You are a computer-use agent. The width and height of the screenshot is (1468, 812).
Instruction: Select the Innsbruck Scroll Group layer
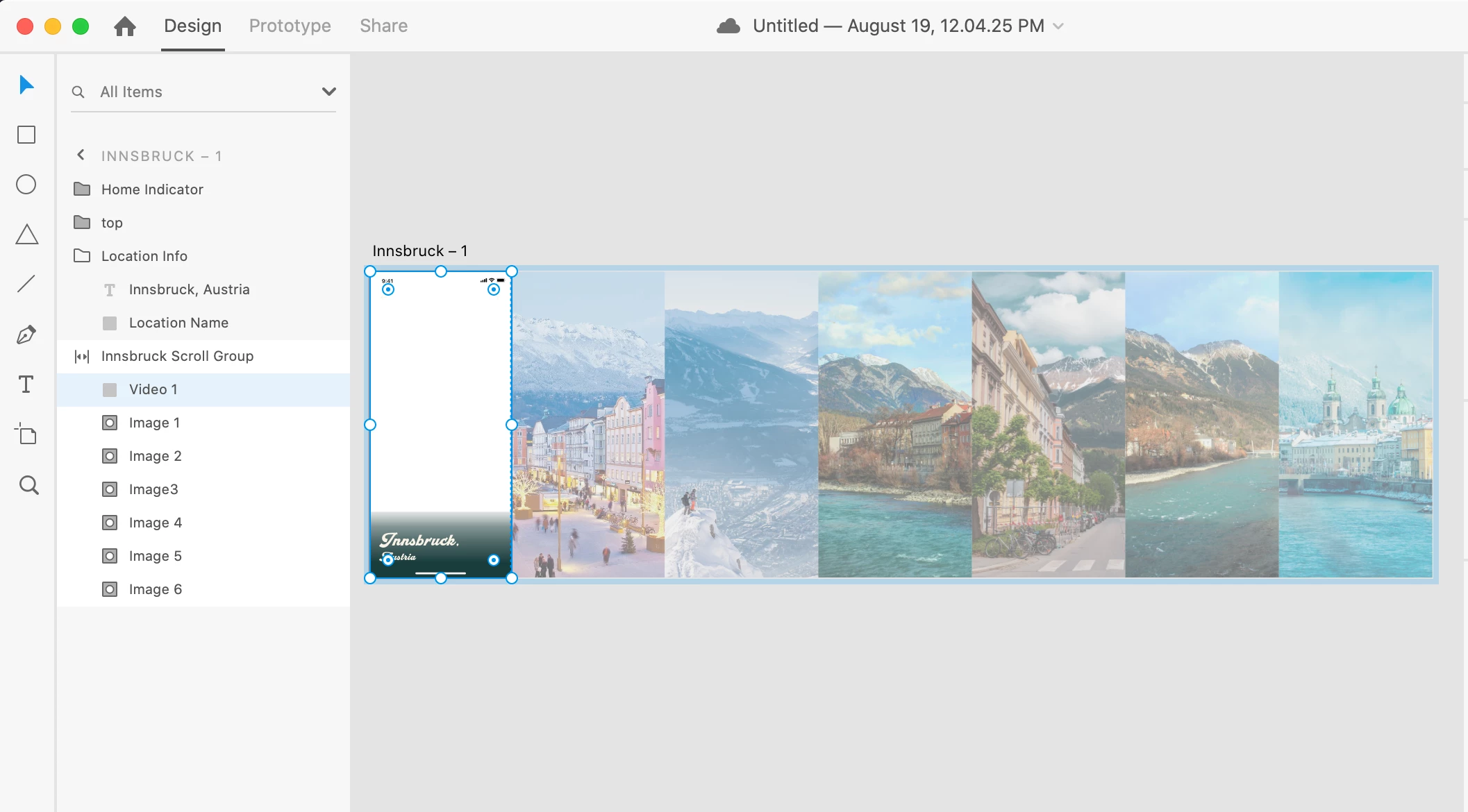[177, 356]
